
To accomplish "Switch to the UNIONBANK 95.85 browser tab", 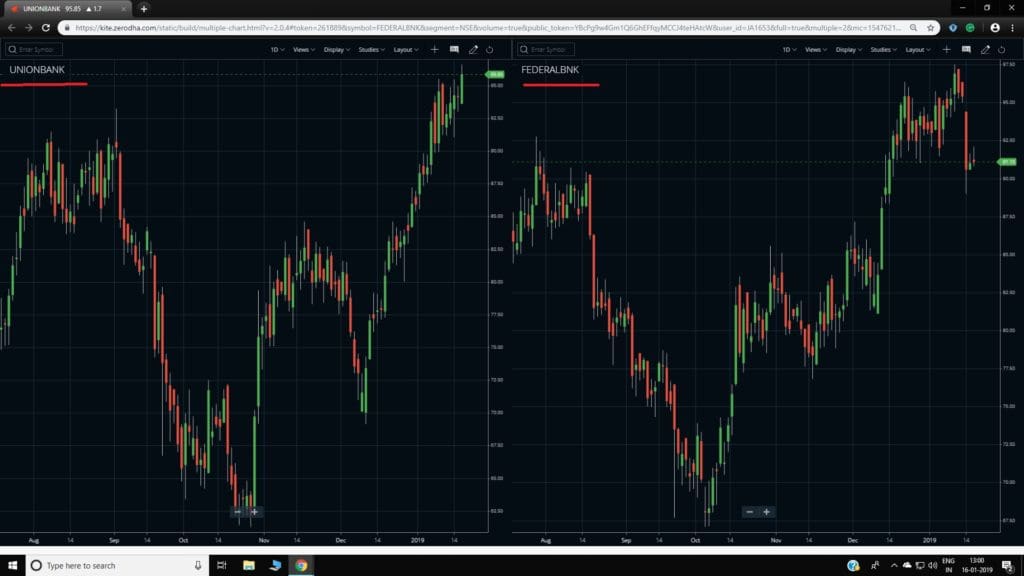I will [60, 6].
